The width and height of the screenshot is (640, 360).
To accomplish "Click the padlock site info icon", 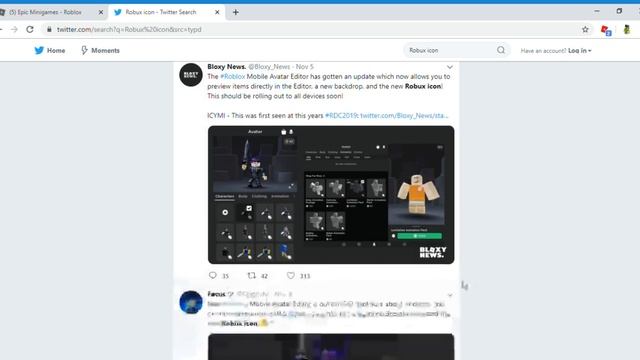I will 49,29.
